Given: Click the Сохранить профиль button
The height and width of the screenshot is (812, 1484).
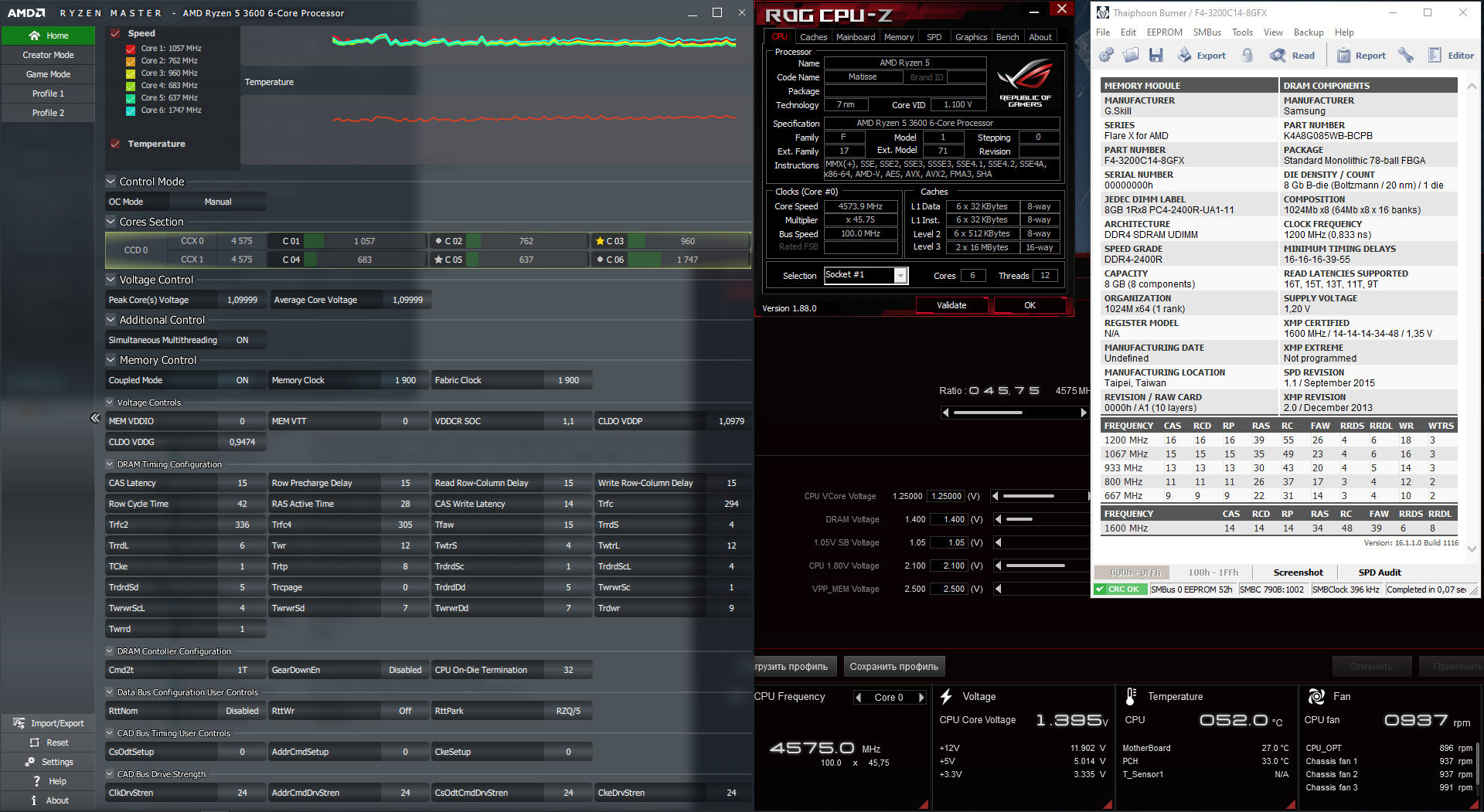Looking at the screenshot, I should tap(893, 666).
